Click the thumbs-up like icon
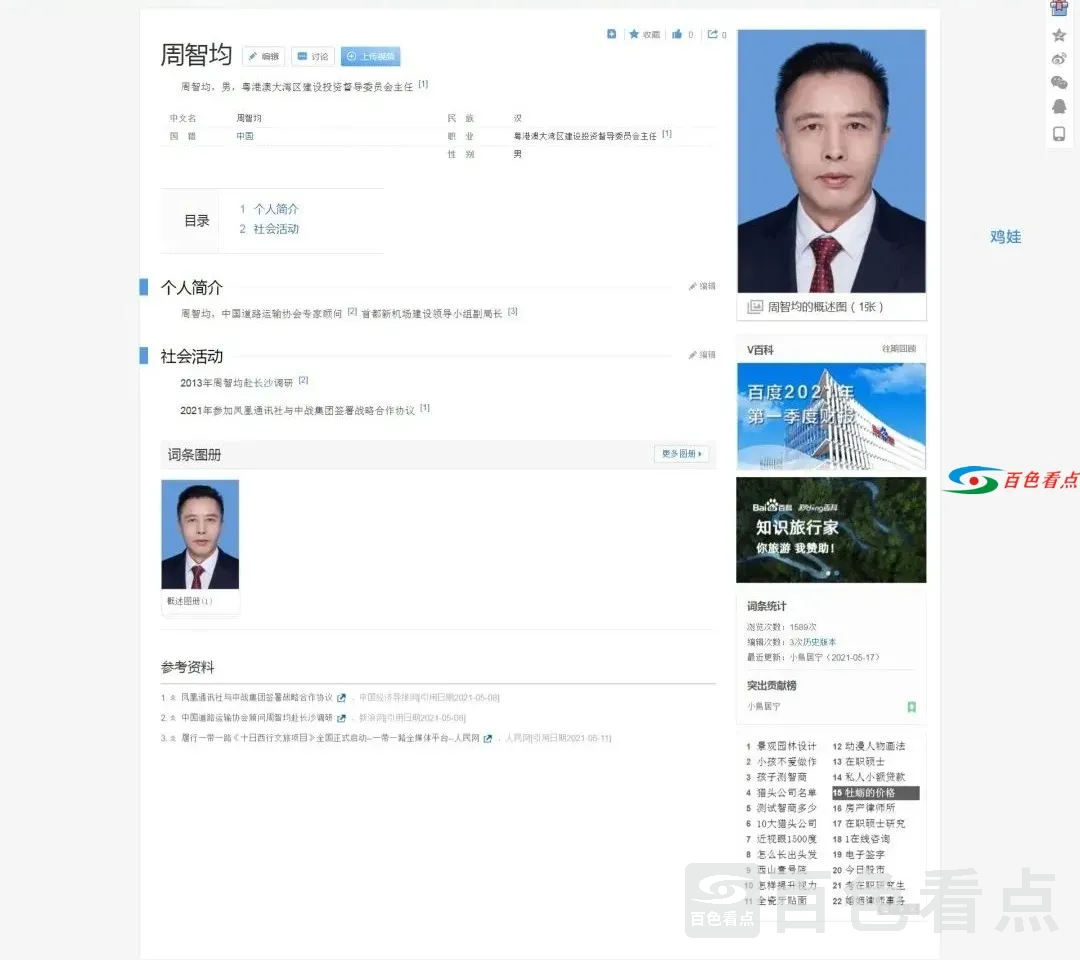1080x960 pixels. [677, 34]
